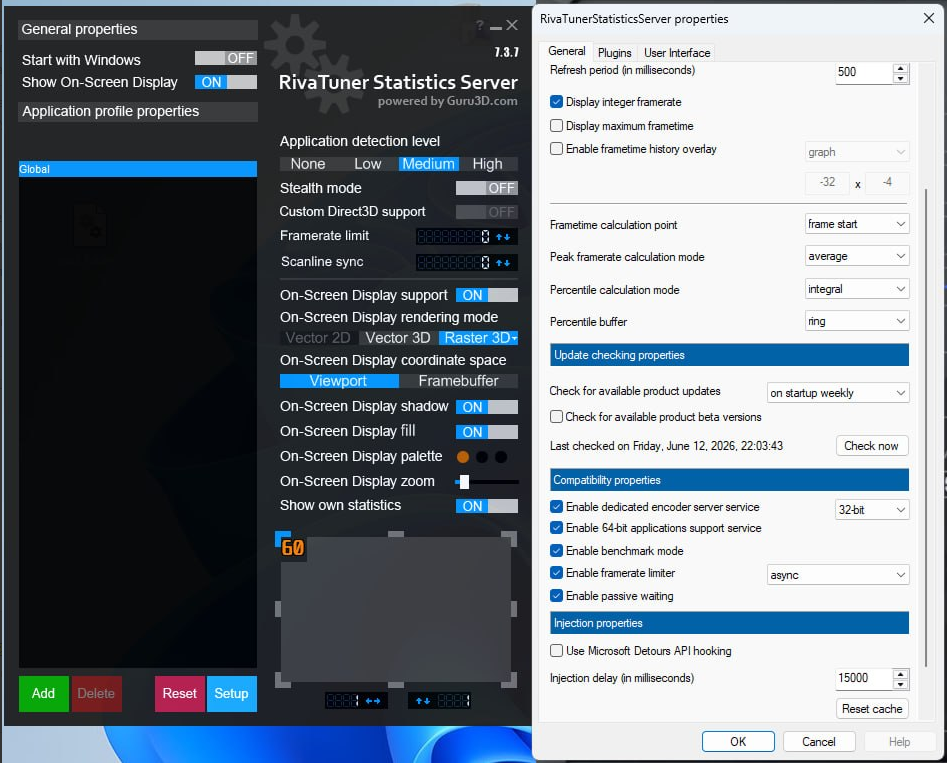Enable frametime history overlay checkbox
The height and width of the screenshot is (763, 947).
pos(556,149)
